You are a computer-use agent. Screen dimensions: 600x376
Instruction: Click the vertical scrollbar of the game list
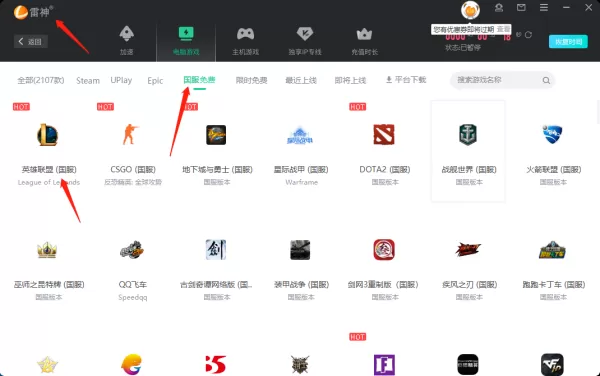[598, 112]
